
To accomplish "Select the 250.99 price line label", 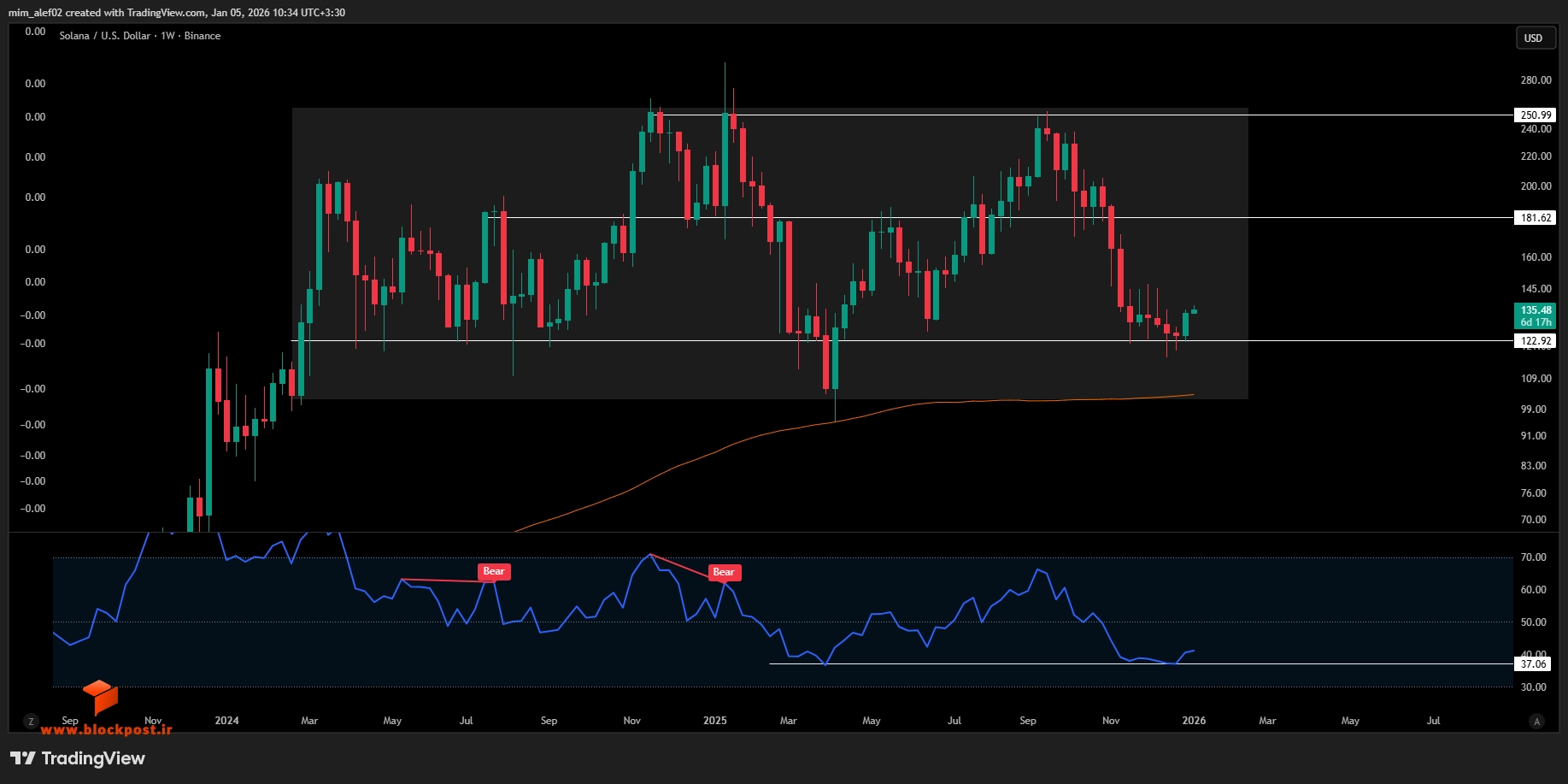I will click(x=1536, y=115).
